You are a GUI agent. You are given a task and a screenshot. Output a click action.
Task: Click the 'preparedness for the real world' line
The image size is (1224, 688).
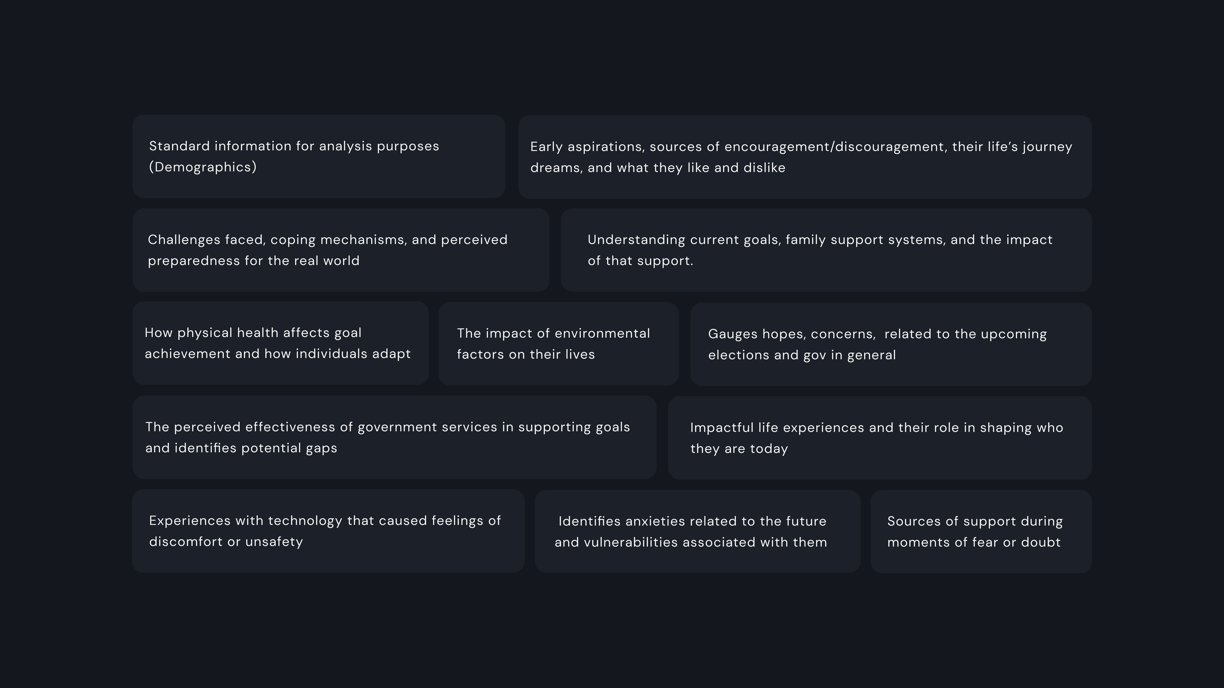(x=254, y=261)
